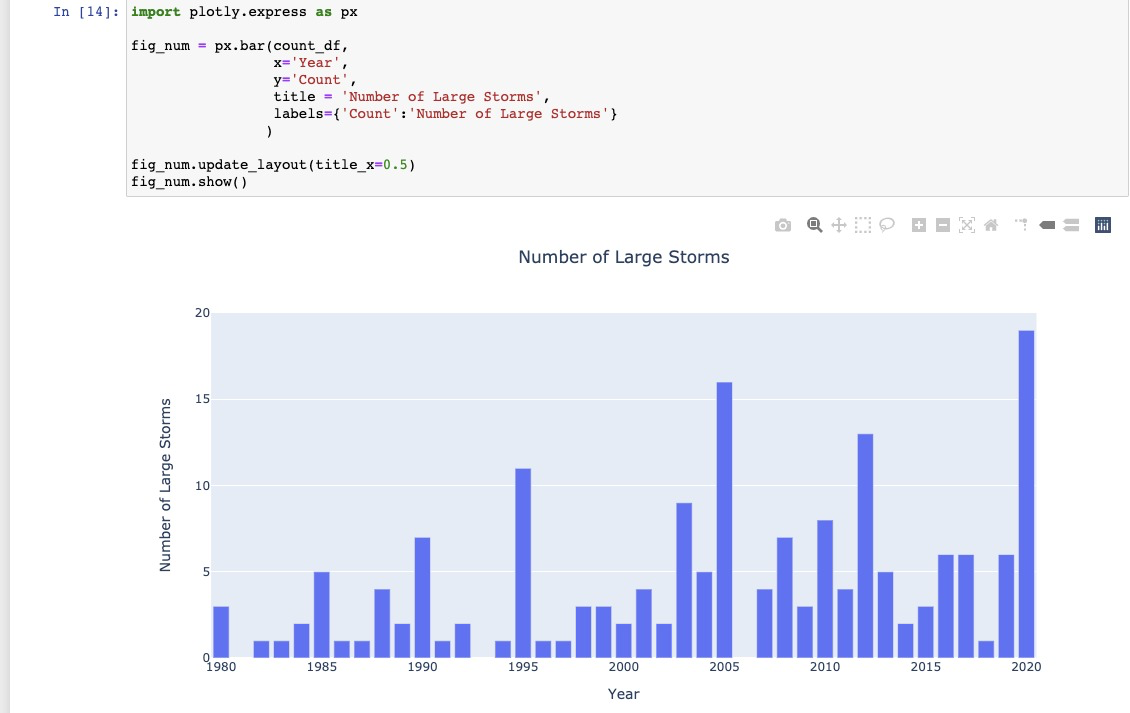Screen dimensions: 1130x713
Task: Click the x-axis tick label 2015
Action: 925,667
